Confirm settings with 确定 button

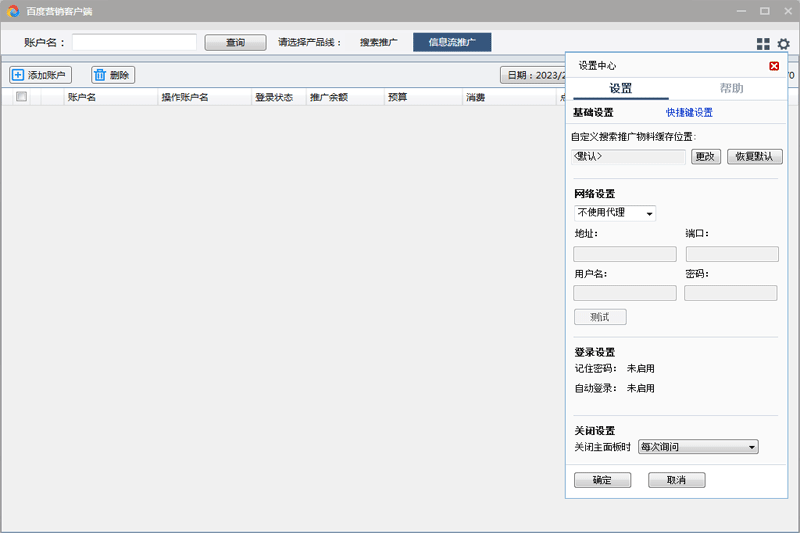click(602, 480)
